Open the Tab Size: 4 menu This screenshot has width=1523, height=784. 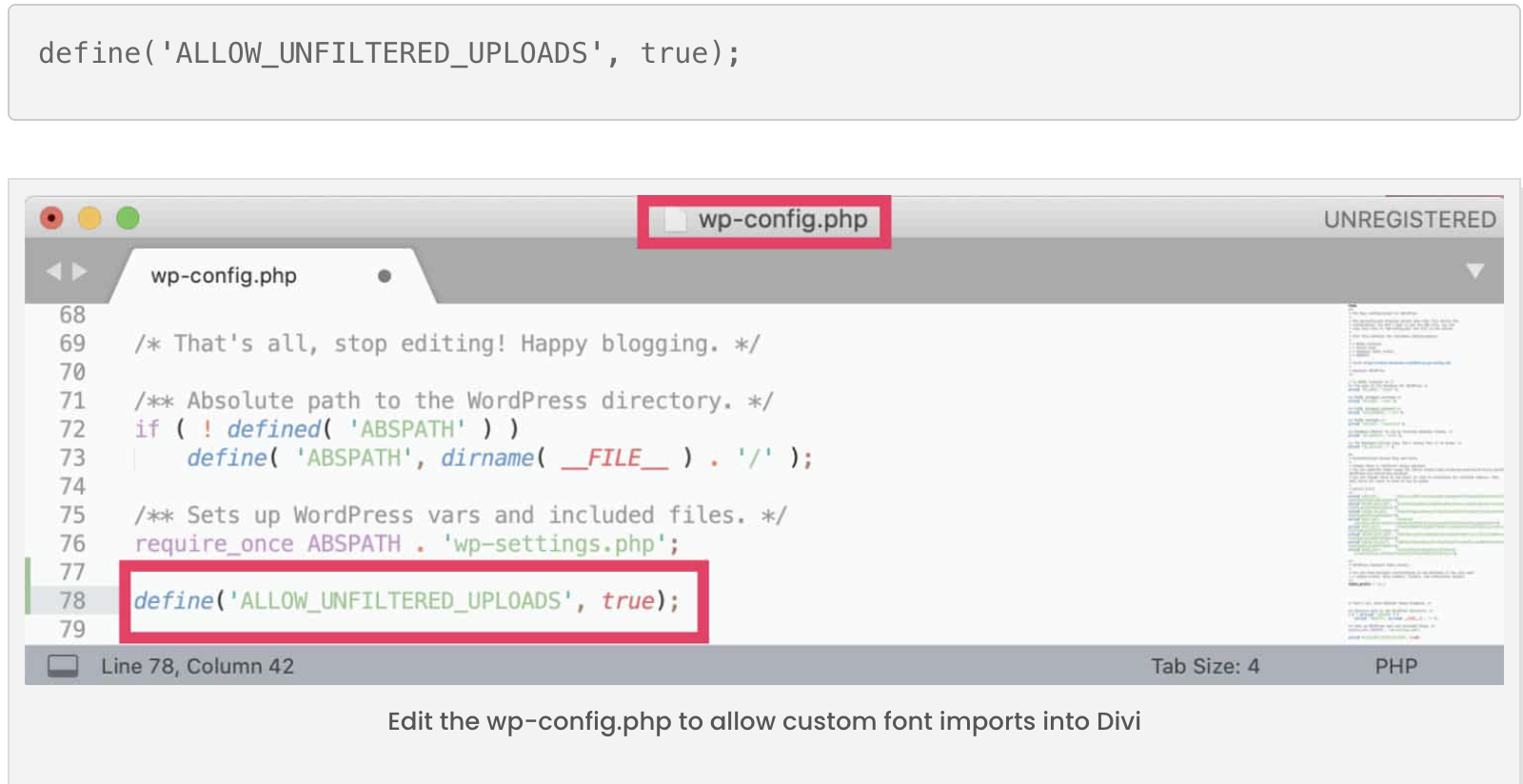pos(1205,666)
